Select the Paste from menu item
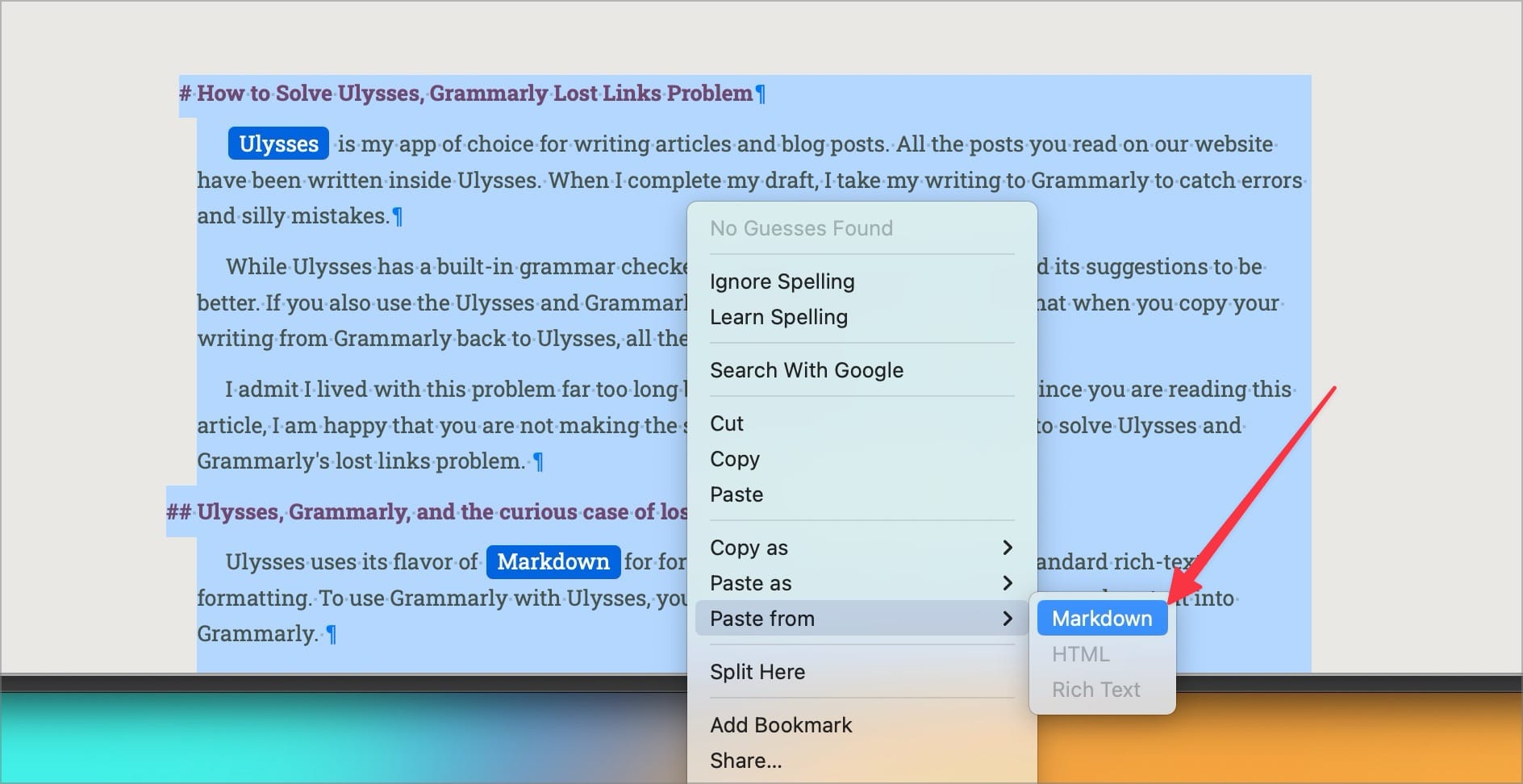Viewport: 1523px width, 784px height. tap(862, 619)
